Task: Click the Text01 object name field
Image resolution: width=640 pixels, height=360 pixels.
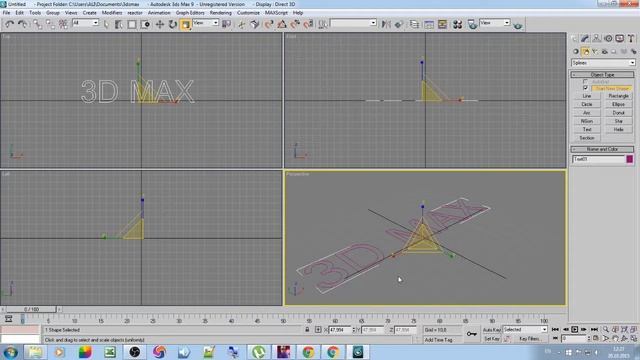Action: click(x=598, y=159)
